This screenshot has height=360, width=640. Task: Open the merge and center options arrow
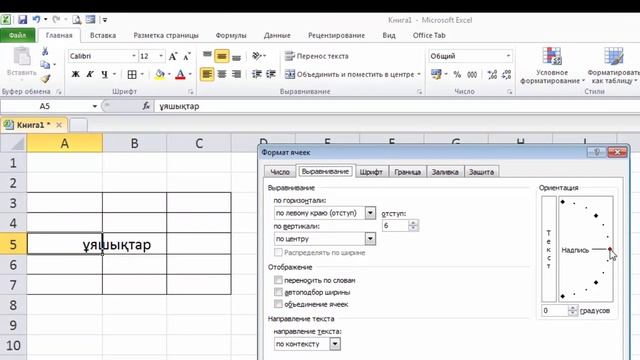point(419,74)
